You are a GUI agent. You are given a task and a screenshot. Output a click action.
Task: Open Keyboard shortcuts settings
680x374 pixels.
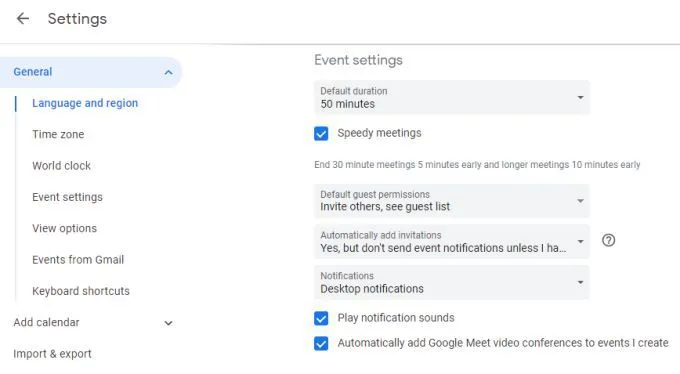[81, 291]
